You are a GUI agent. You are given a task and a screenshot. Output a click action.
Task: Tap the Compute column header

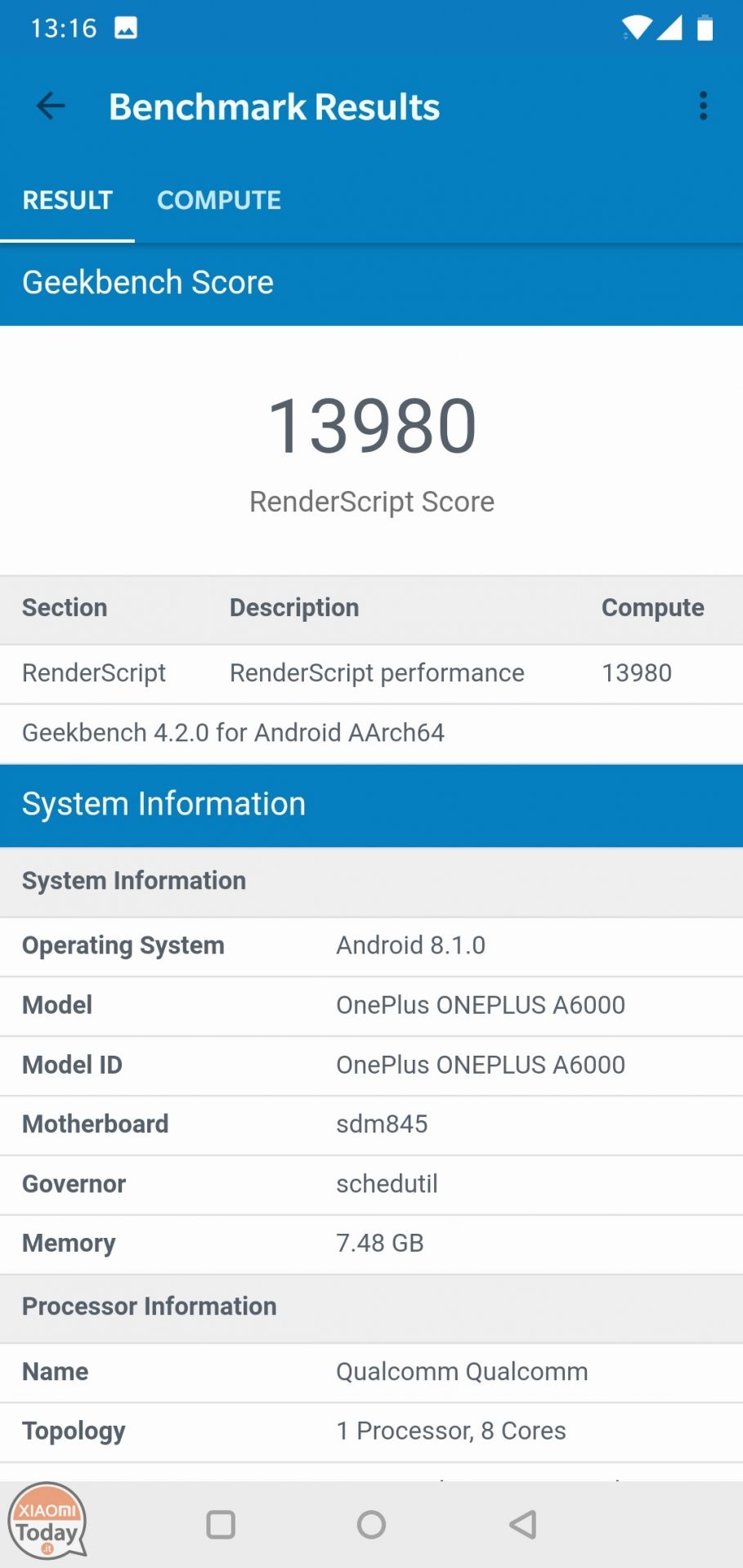[652, 608]
